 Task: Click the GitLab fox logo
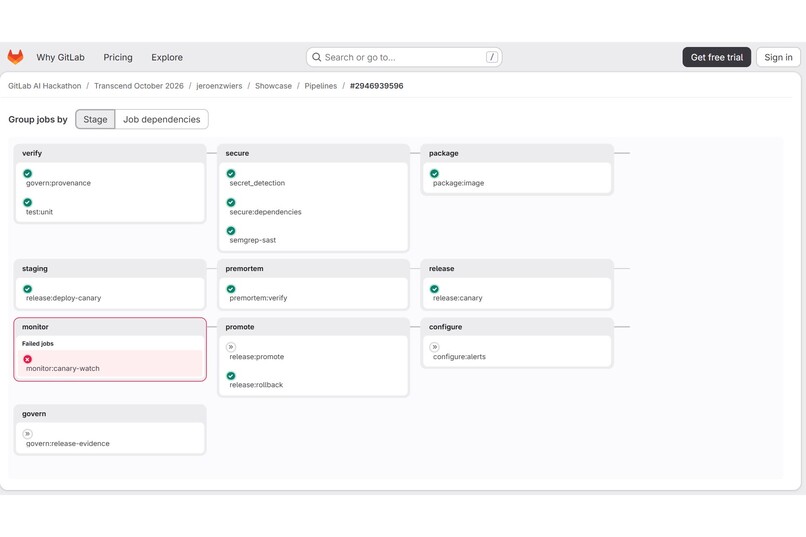(15, 57)
